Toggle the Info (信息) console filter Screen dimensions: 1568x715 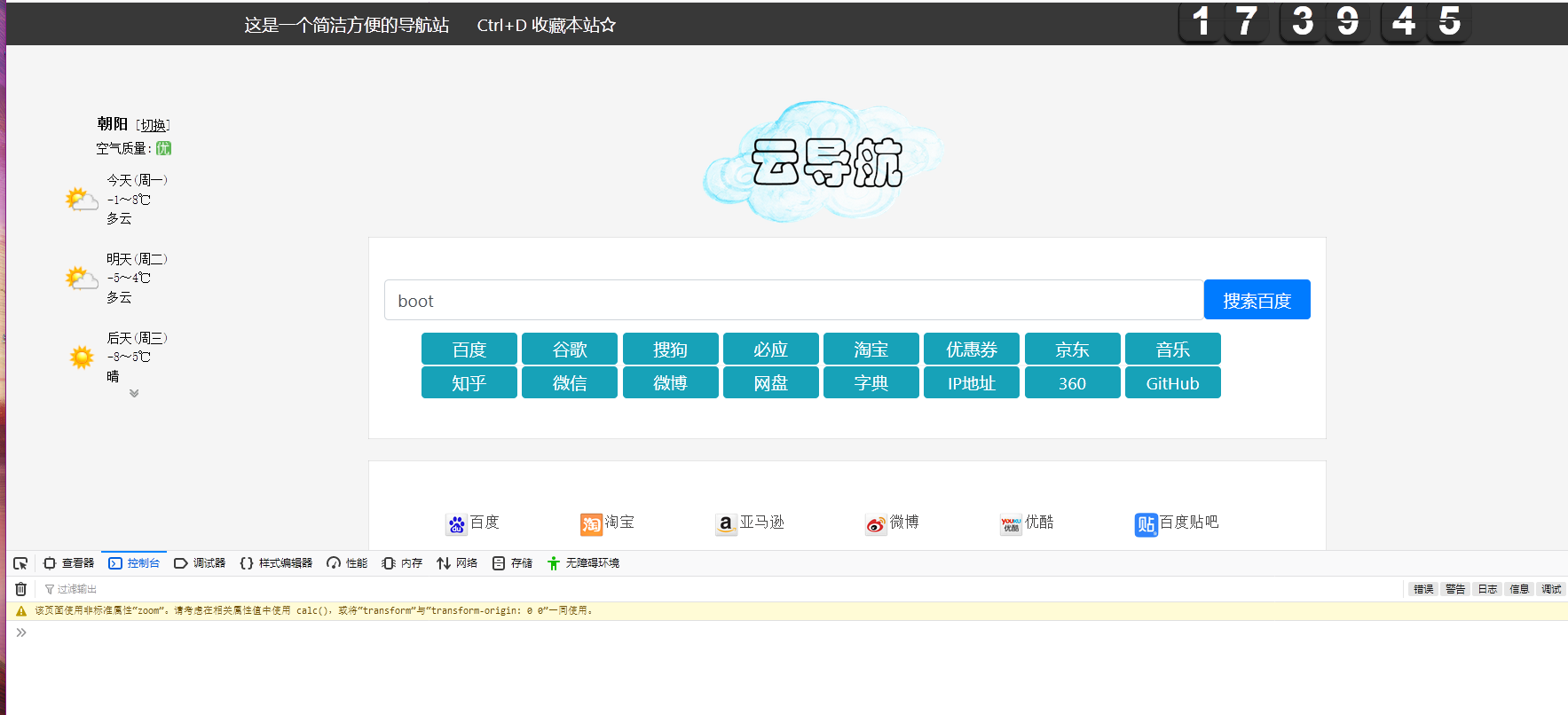coord(1519,589)
